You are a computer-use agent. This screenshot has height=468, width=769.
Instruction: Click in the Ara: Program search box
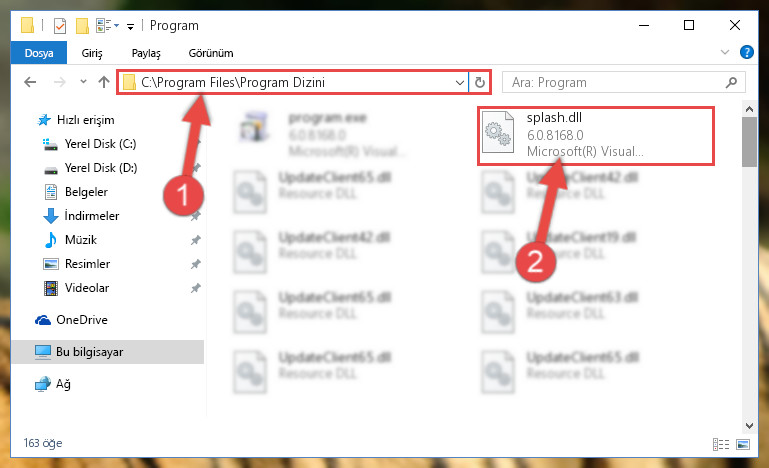pyautogui.click(x=615, y=82)
